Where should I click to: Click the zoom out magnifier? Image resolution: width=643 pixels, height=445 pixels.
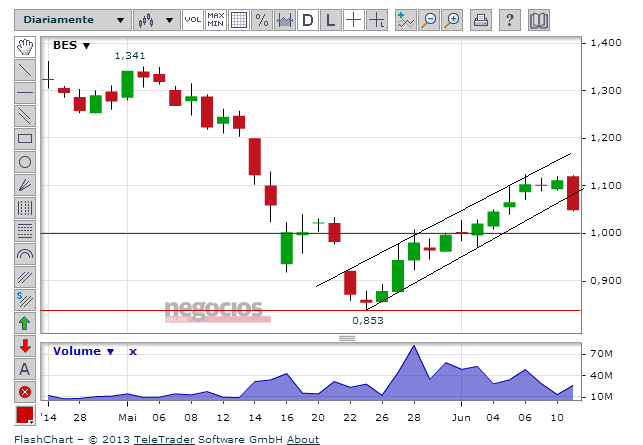coord(429,20)
